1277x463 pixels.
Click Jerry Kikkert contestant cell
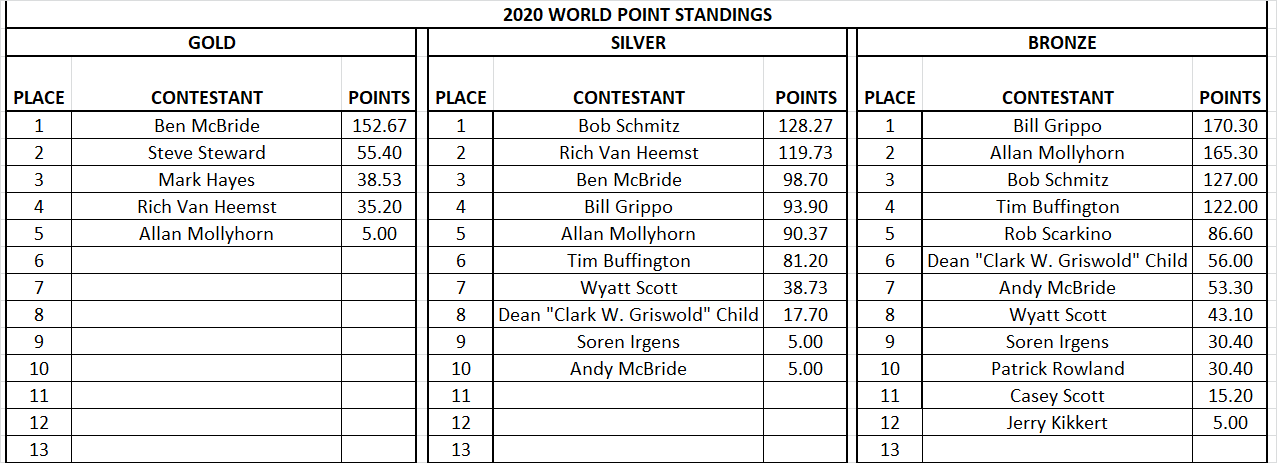[x=1057, y=423]
